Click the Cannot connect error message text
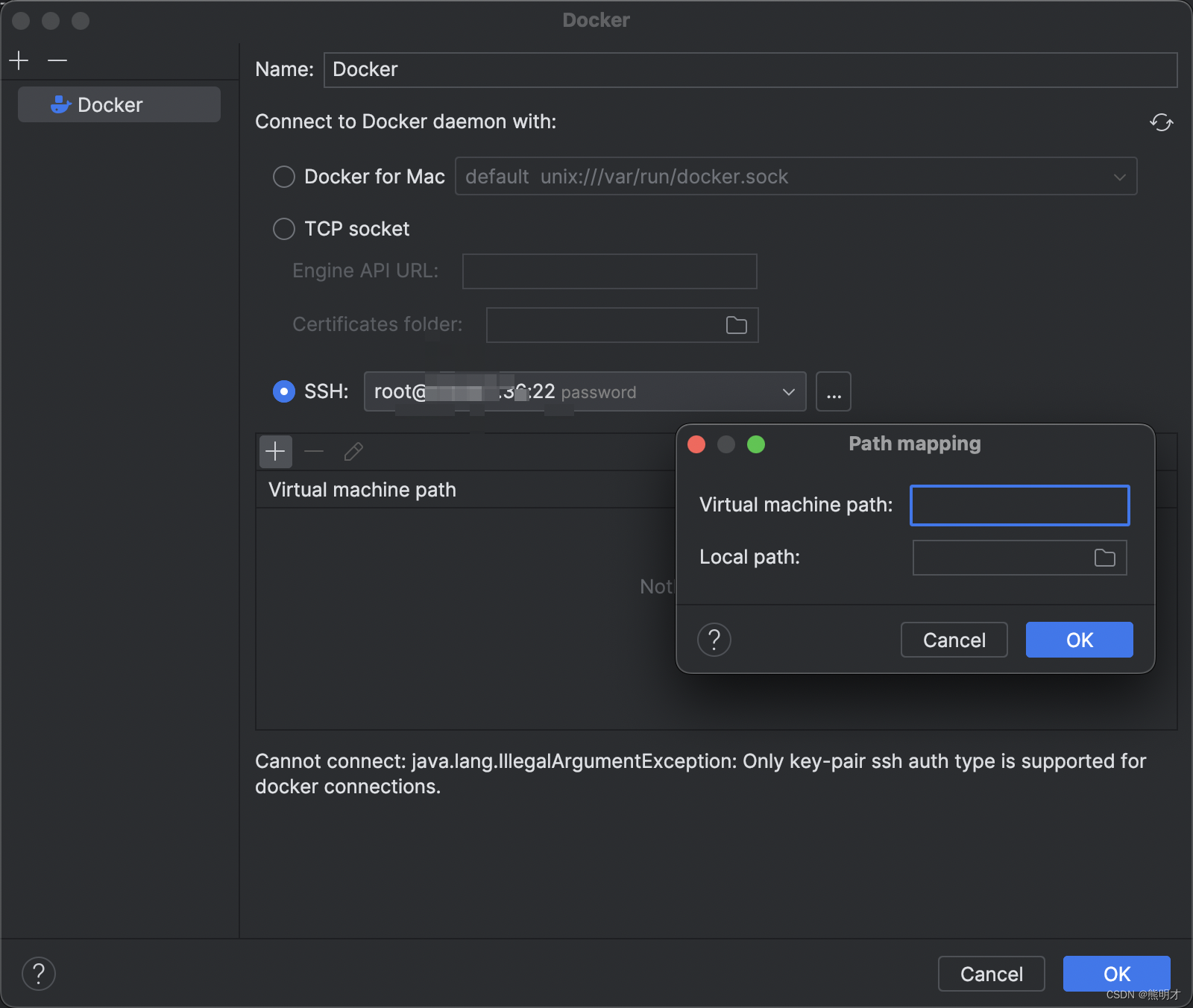The height and width of the screenshot is (1008, 1193). click(701, 774)
